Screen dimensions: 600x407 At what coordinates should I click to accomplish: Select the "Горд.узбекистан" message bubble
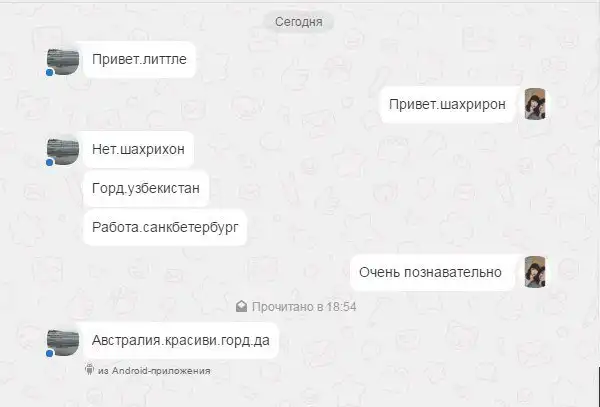pos(146,189)
